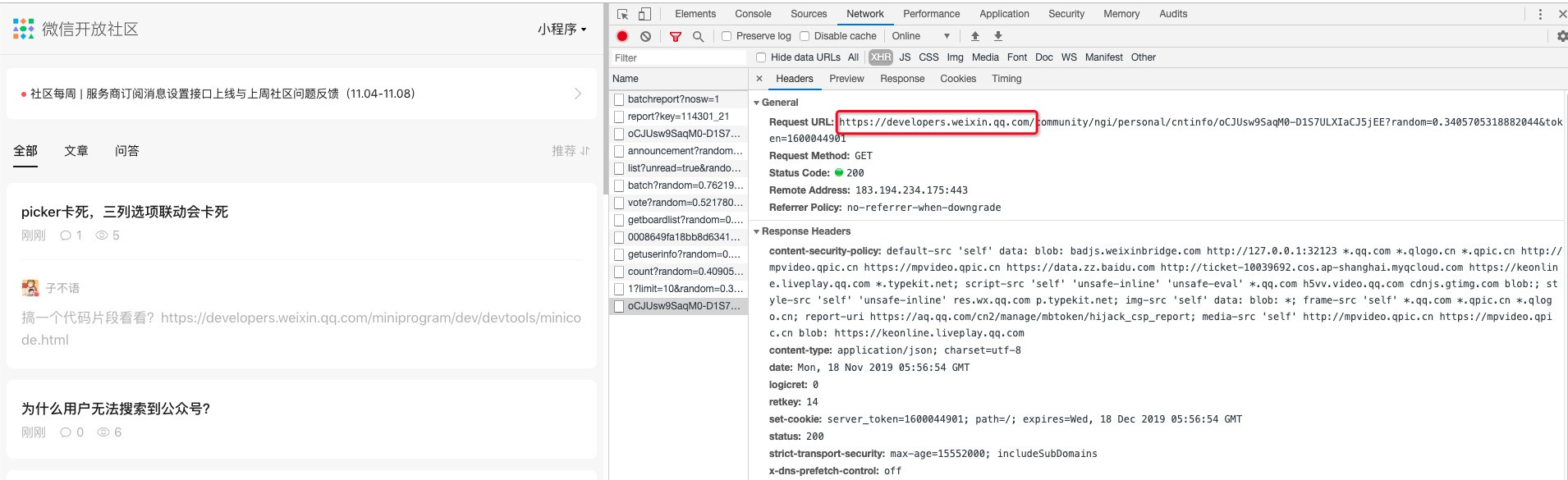Filter requests by XHR type
Screen dimensions: 1568x480
[x=881, y=57]
